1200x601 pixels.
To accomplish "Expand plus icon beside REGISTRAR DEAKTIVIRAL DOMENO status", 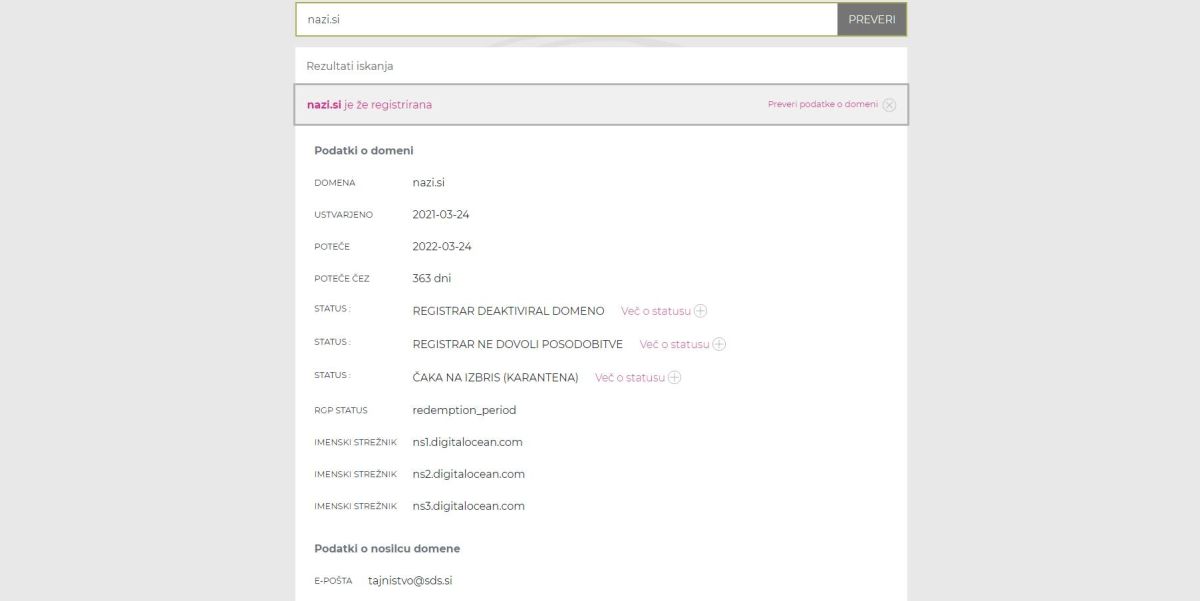I will [x=700, y=311].
